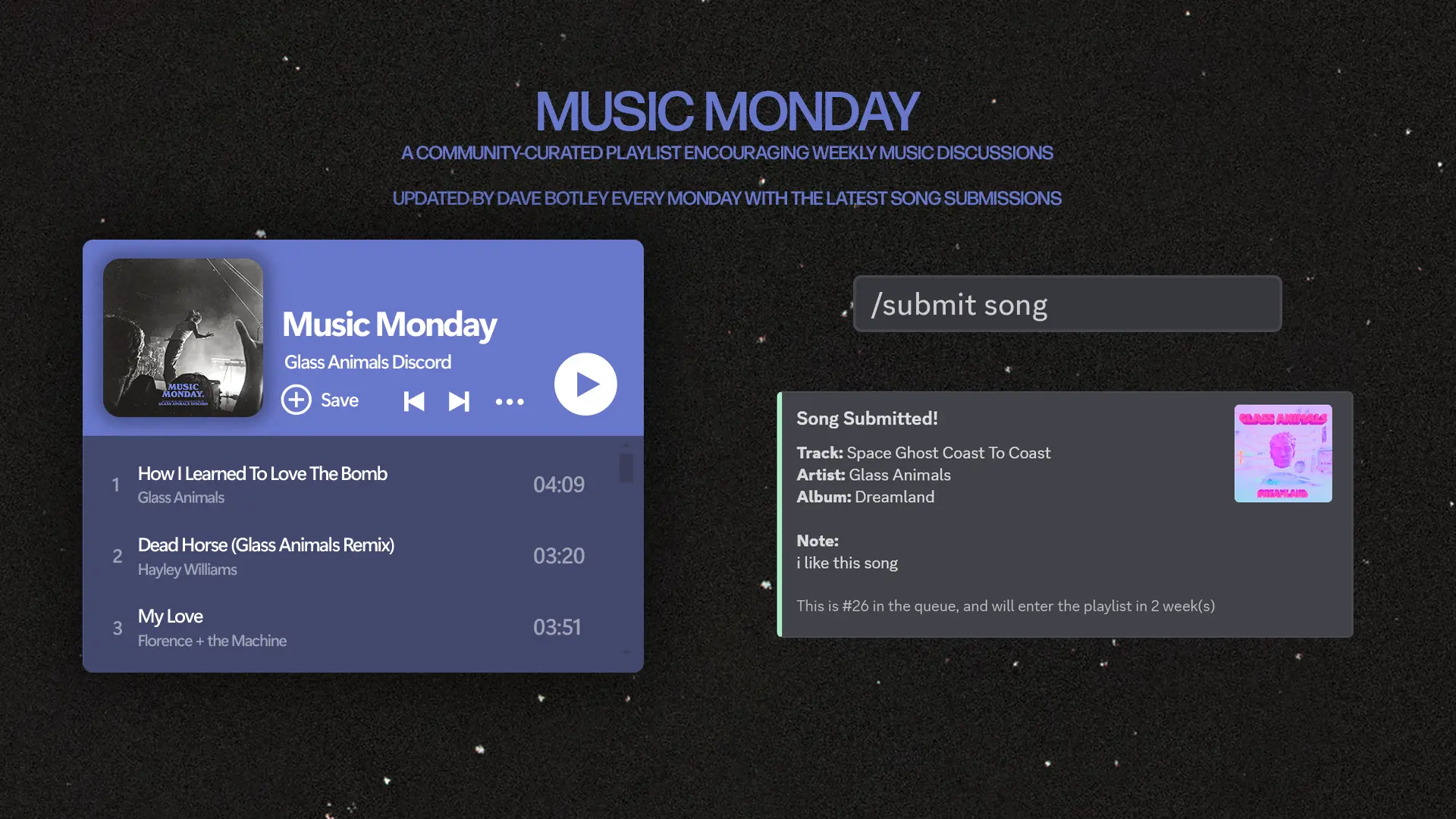This screenshot has height=819, width=1456.
Task: Click the Artist: Glass Animals line in embed
Action: (874, 475)
